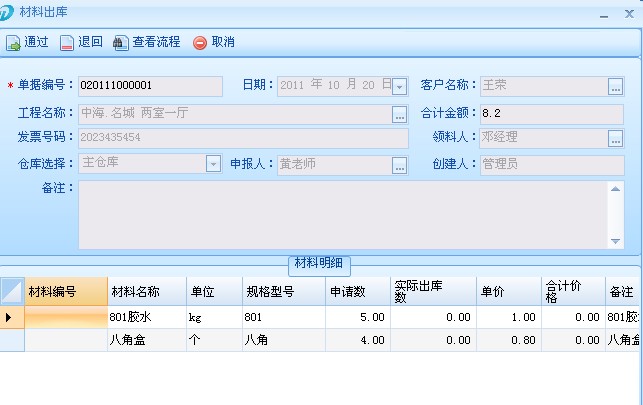Click the 备注 scrollbar down arrow
Image resolution: width=643 pixels, height=405 pixels.
(616, 241)
